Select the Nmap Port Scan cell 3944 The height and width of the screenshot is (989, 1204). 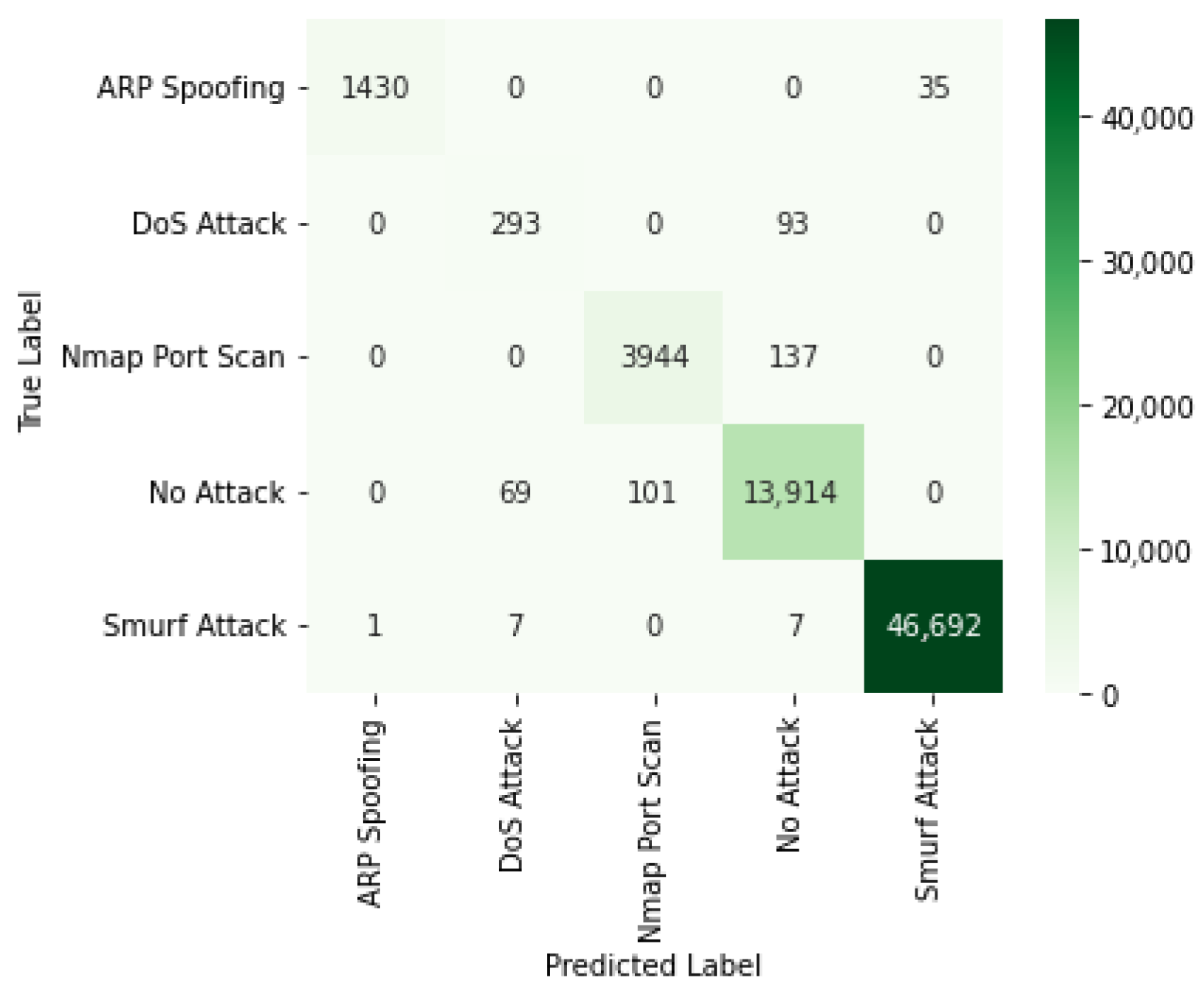coord(654,357)
